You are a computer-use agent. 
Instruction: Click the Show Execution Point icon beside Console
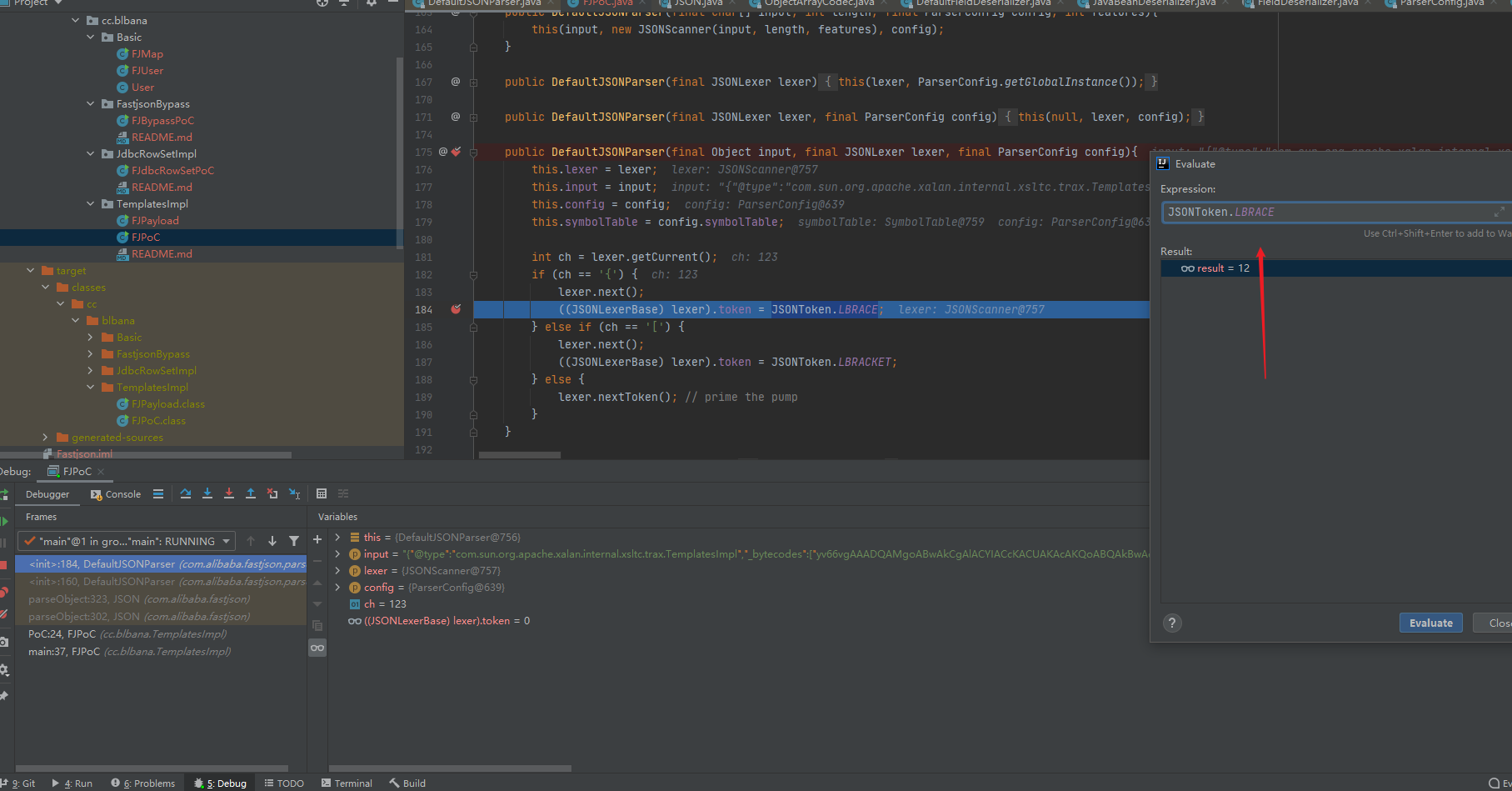point(158,493)
